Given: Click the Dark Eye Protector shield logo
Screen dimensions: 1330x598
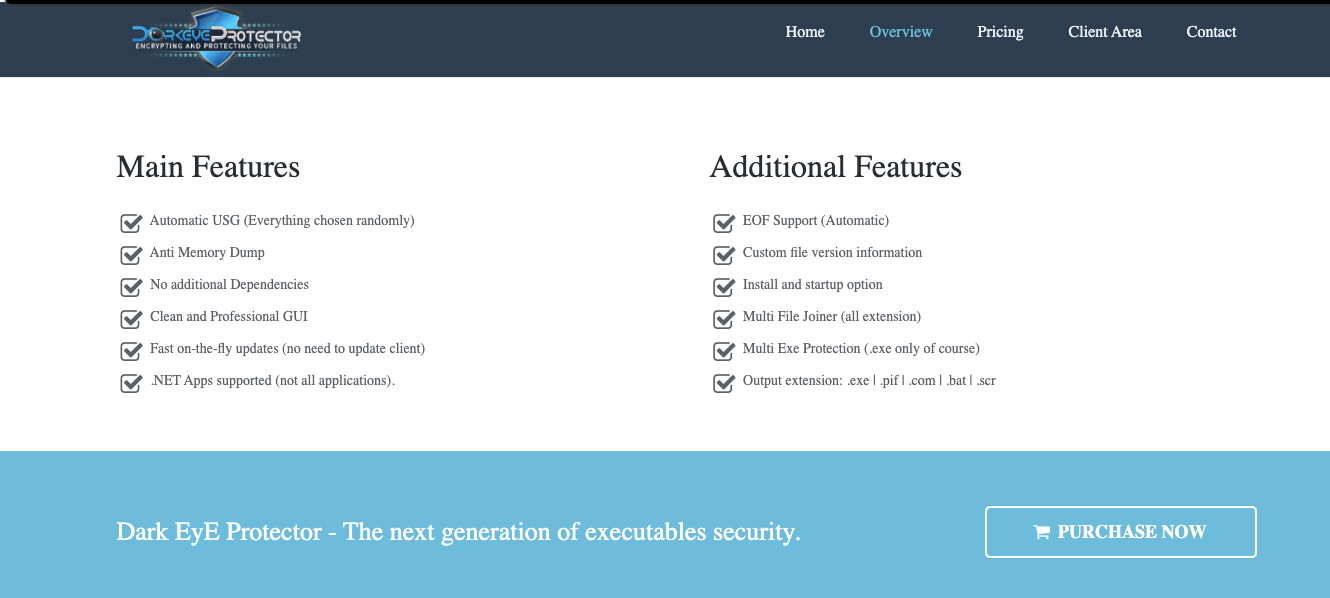Looking at the screenshot, I should pyautogui.click(x=217, y=37).
